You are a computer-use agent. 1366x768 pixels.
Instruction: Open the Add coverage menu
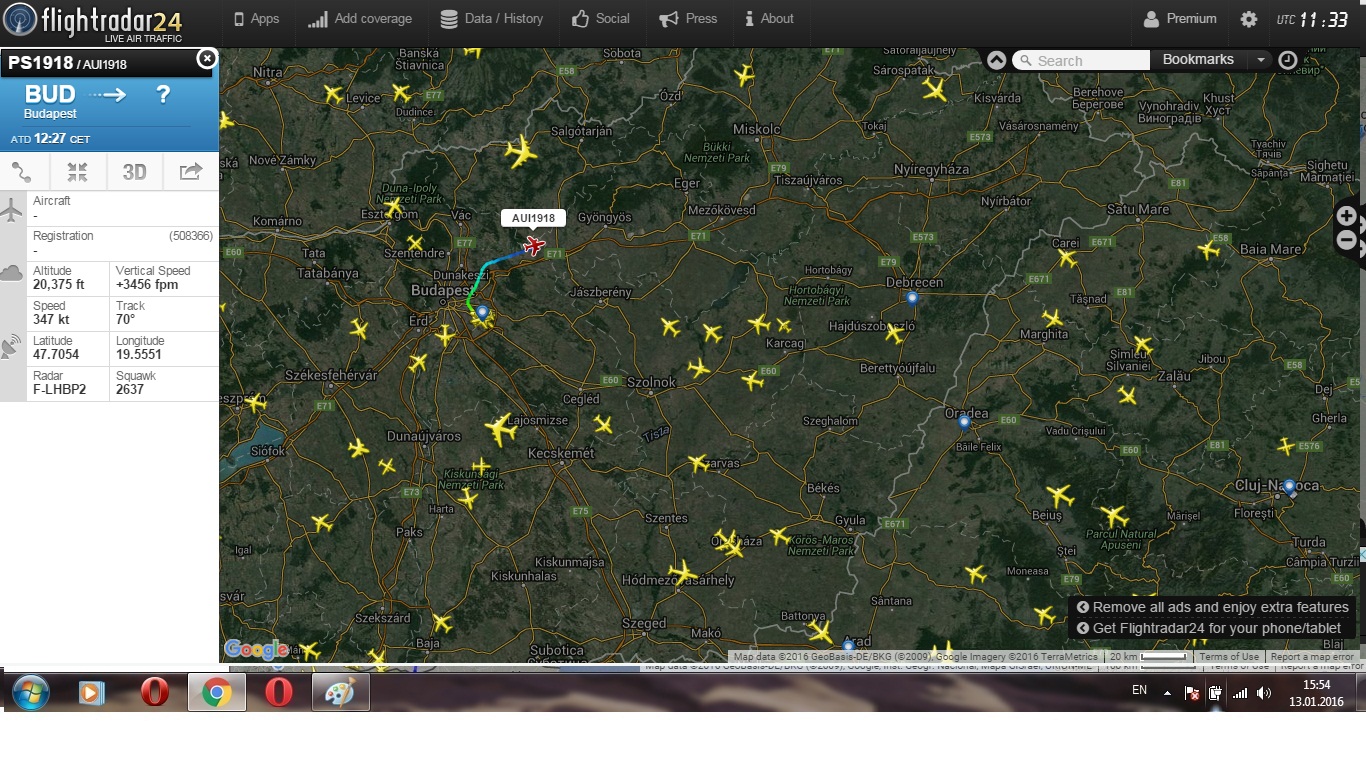click(360, 19)
